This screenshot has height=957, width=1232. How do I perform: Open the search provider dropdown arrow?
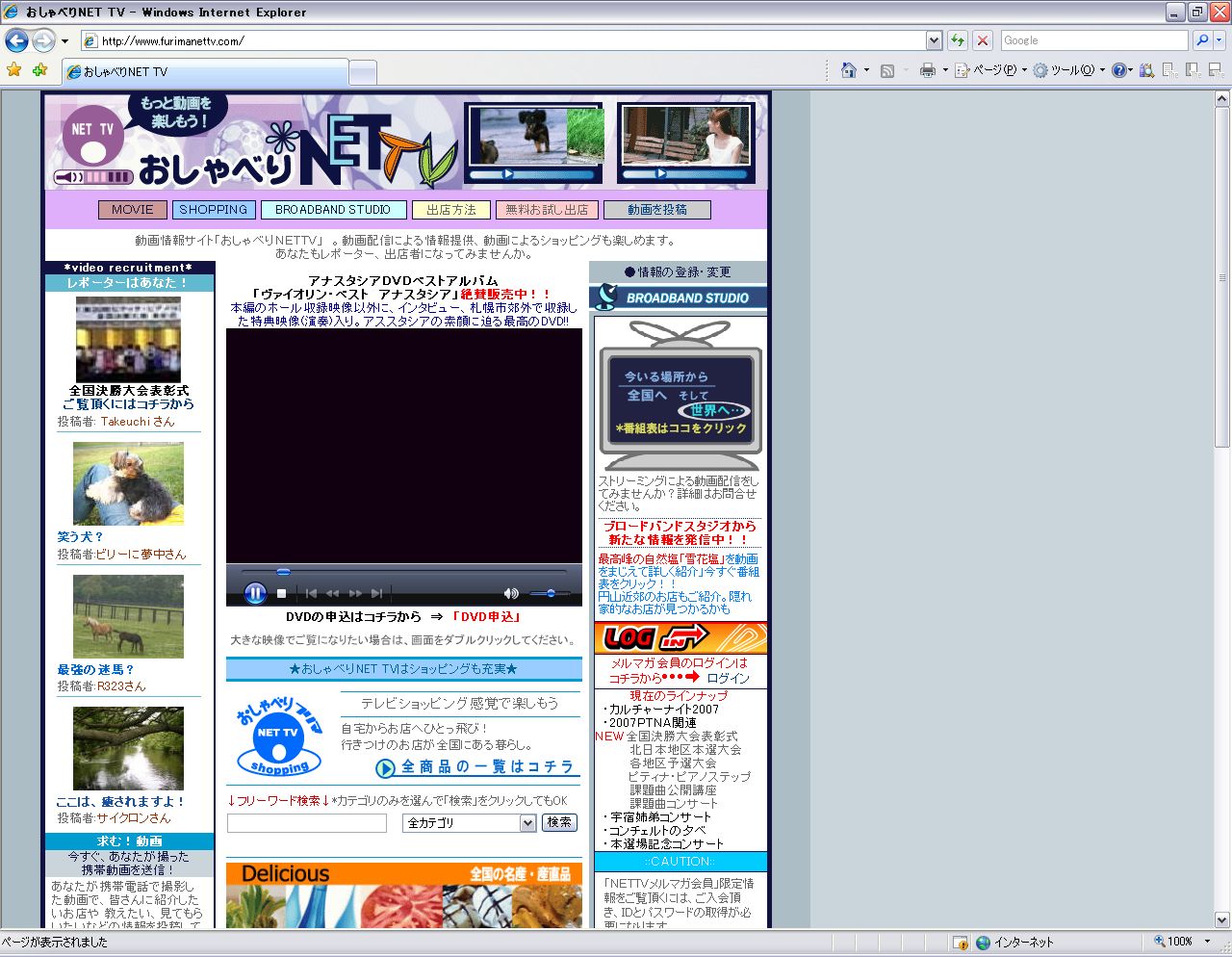(x=1219, y=40)
